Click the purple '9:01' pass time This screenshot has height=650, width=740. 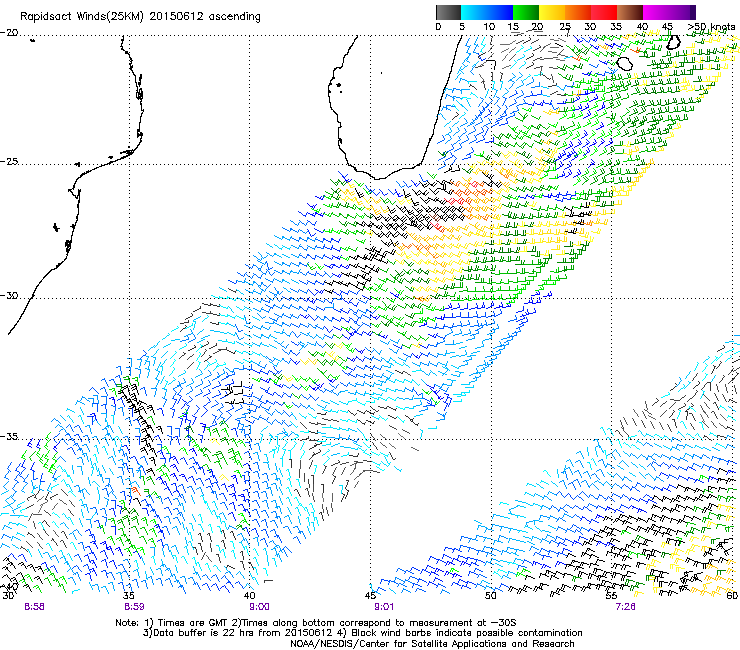[384, 607]
